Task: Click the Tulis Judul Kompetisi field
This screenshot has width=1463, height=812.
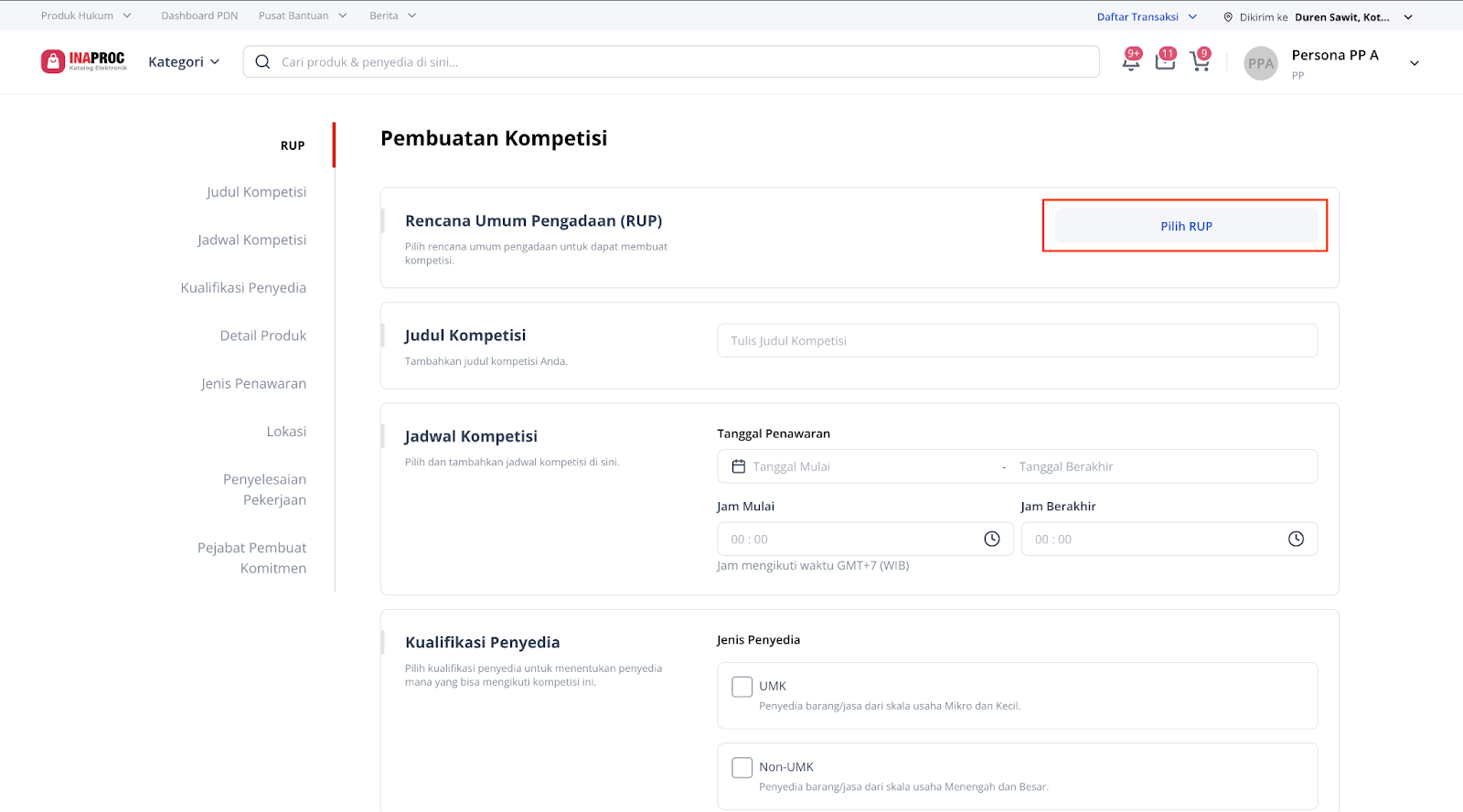Action: [x=1017, y=341]
